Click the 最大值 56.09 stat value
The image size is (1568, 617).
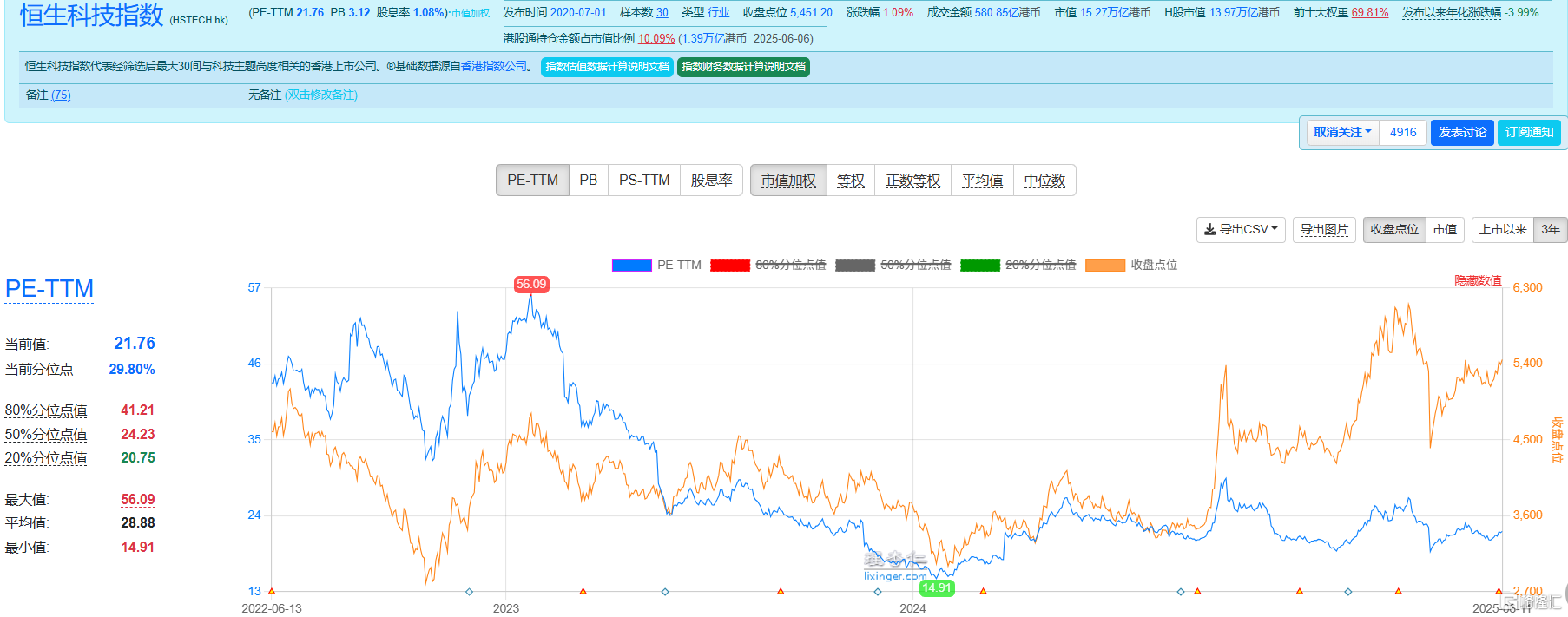[x=138, y=500]
